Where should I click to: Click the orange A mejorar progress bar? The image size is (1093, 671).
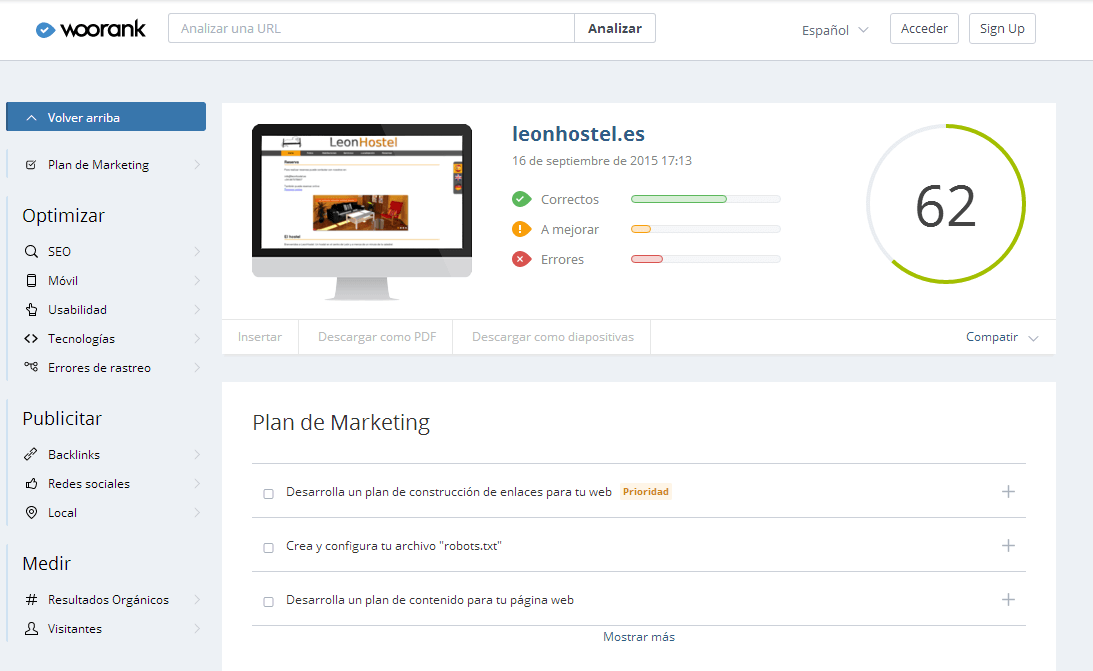click(705, 229)
